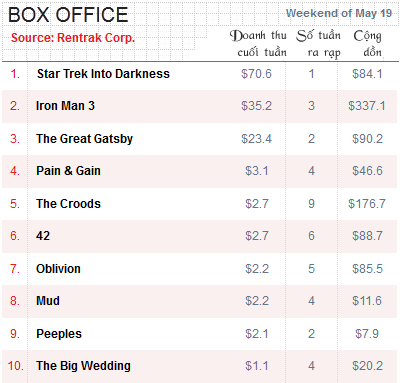
Task: Select The Big Wedding title
Action: coord(83,366)
